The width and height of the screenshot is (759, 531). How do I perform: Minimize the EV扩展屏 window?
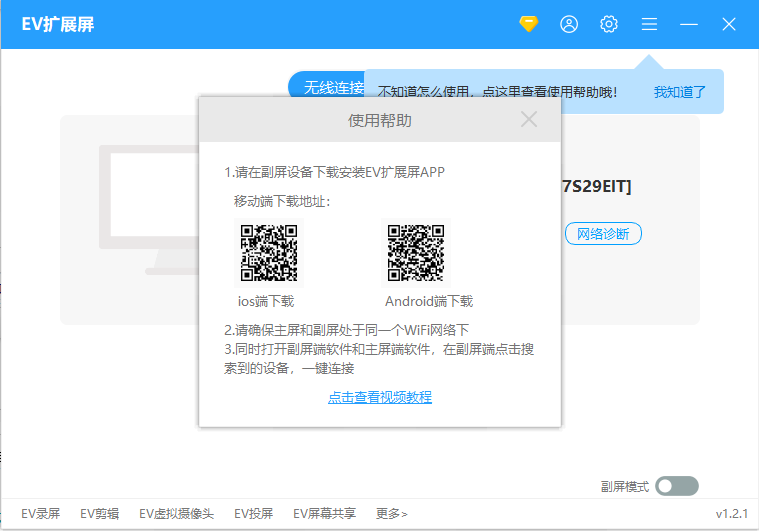point(689,24)
